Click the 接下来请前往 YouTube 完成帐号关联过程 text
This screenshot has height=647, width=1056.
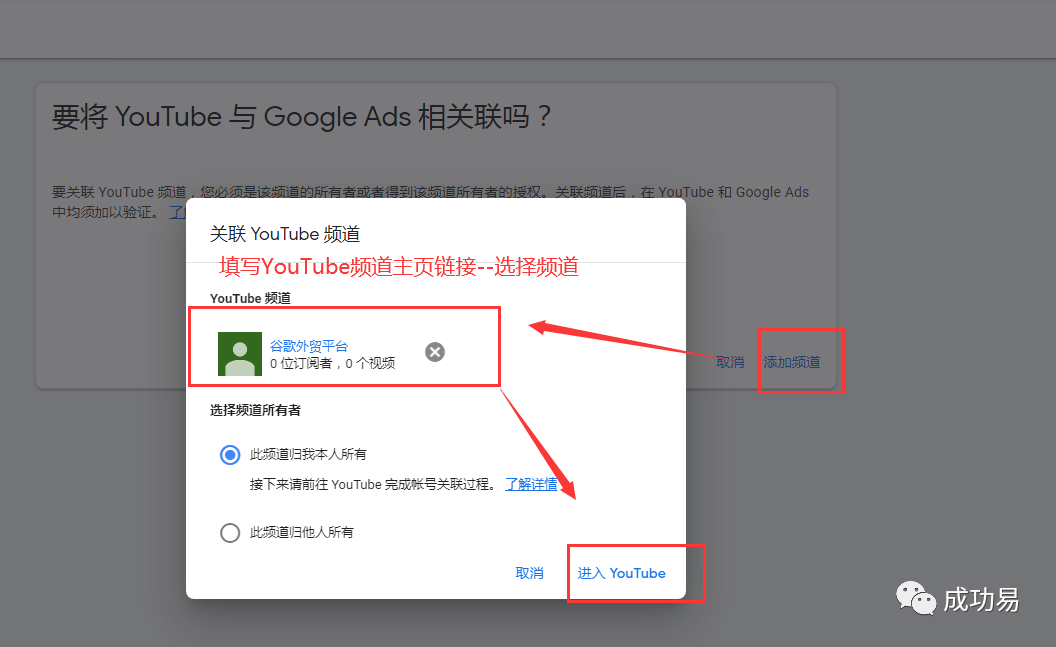point(374,484)
